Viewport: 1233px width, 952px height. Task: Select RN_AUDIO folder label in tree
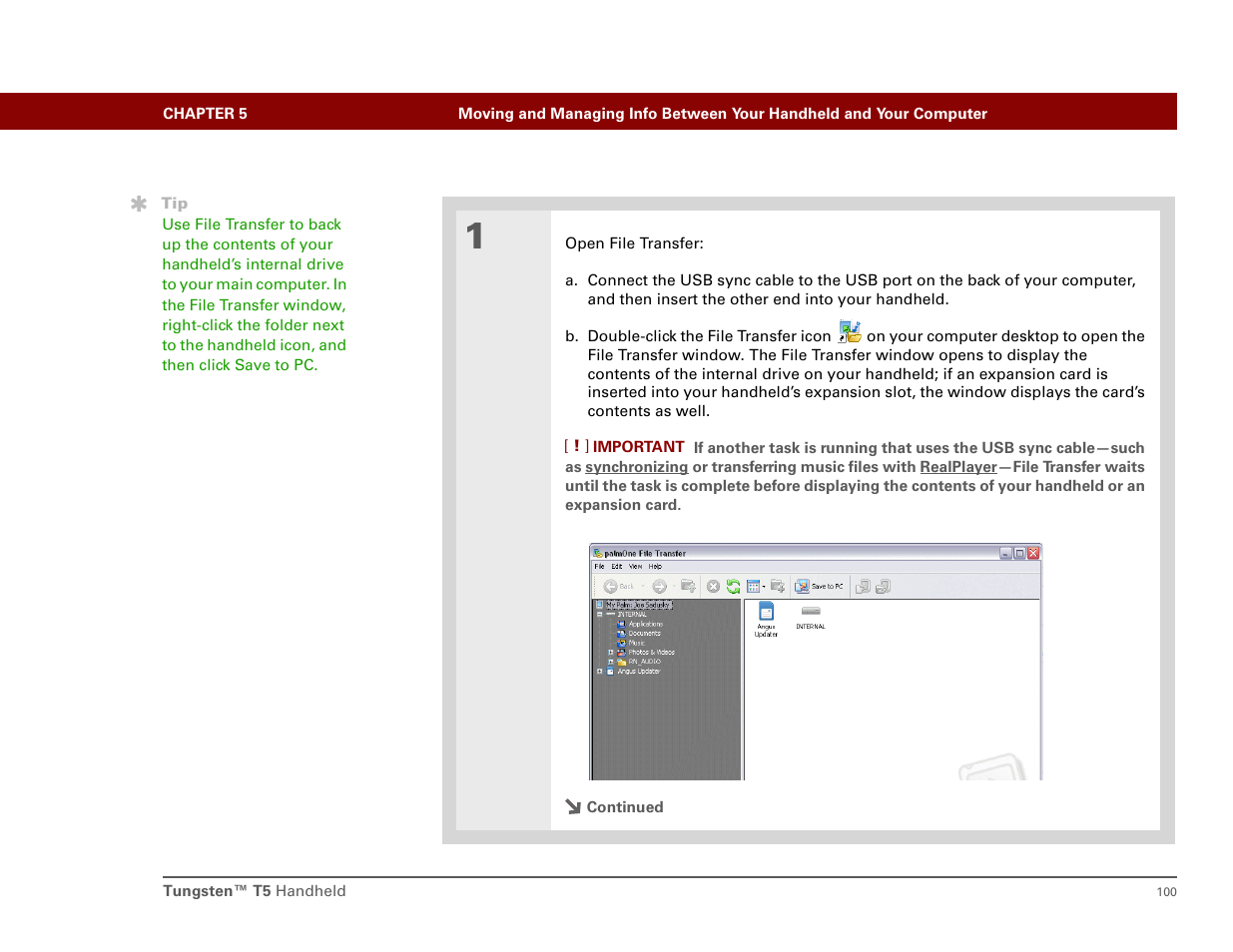(644, 662)
